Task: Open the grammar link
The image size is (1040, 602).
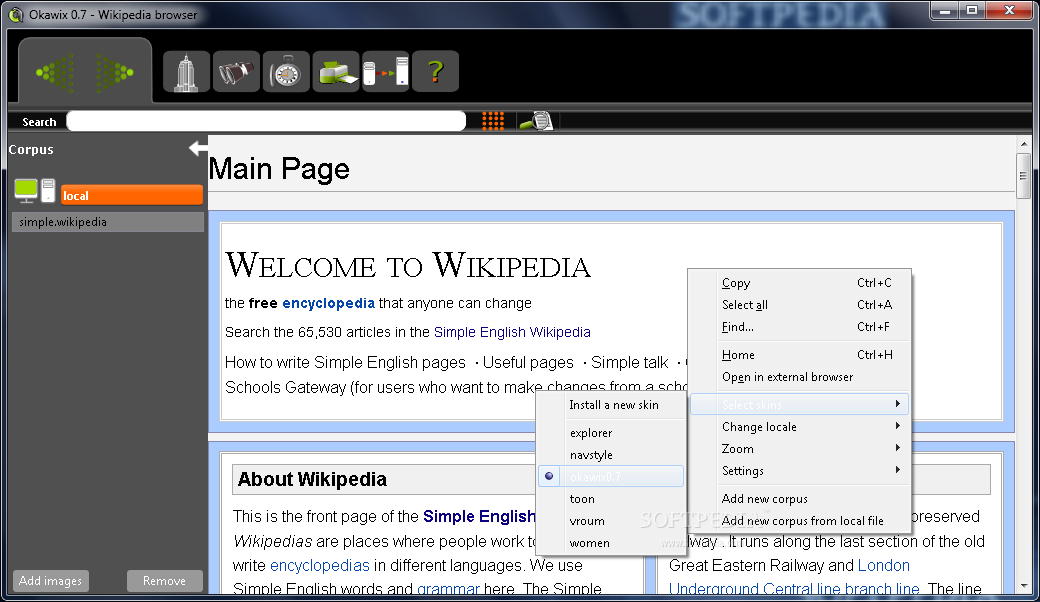Action: [x=448, y=589]
